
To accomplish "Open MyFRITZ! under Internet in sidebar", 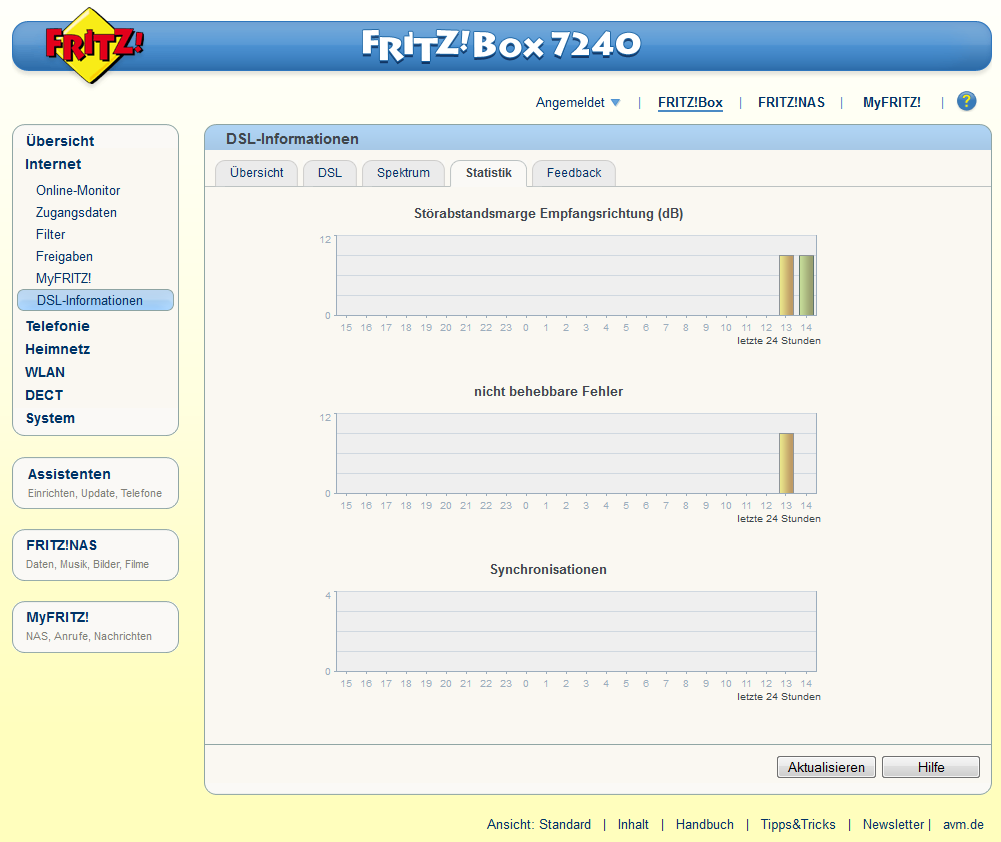I will pos(63,278).
